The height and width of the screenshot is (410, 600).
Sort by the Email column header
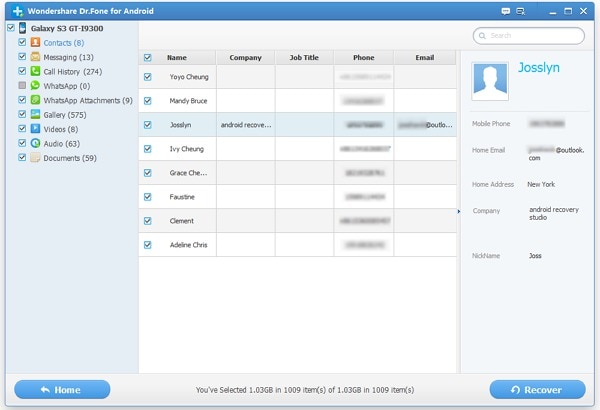point(425,58)
